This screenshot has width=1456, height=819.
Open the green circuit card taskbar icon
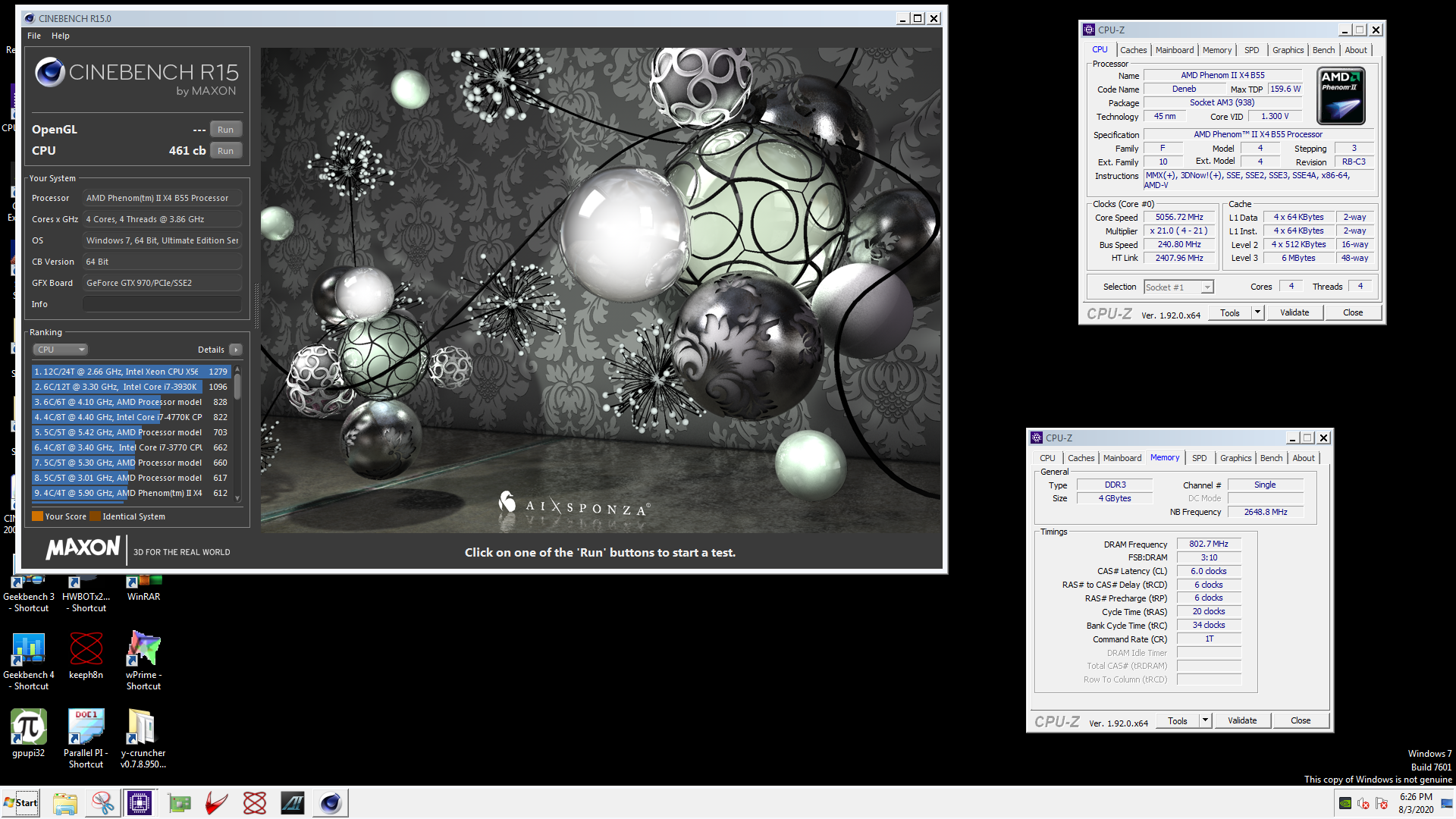click(x=180, y=803)
